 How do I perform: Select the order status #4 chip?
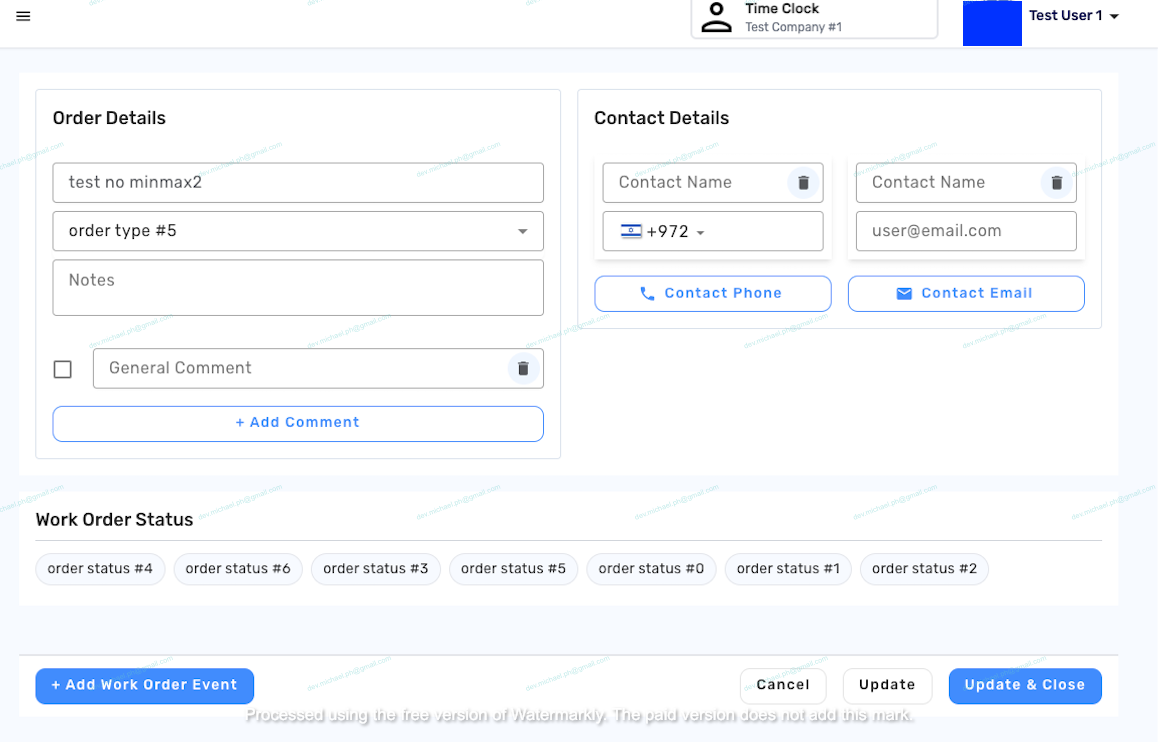click(x=100, y=569)
